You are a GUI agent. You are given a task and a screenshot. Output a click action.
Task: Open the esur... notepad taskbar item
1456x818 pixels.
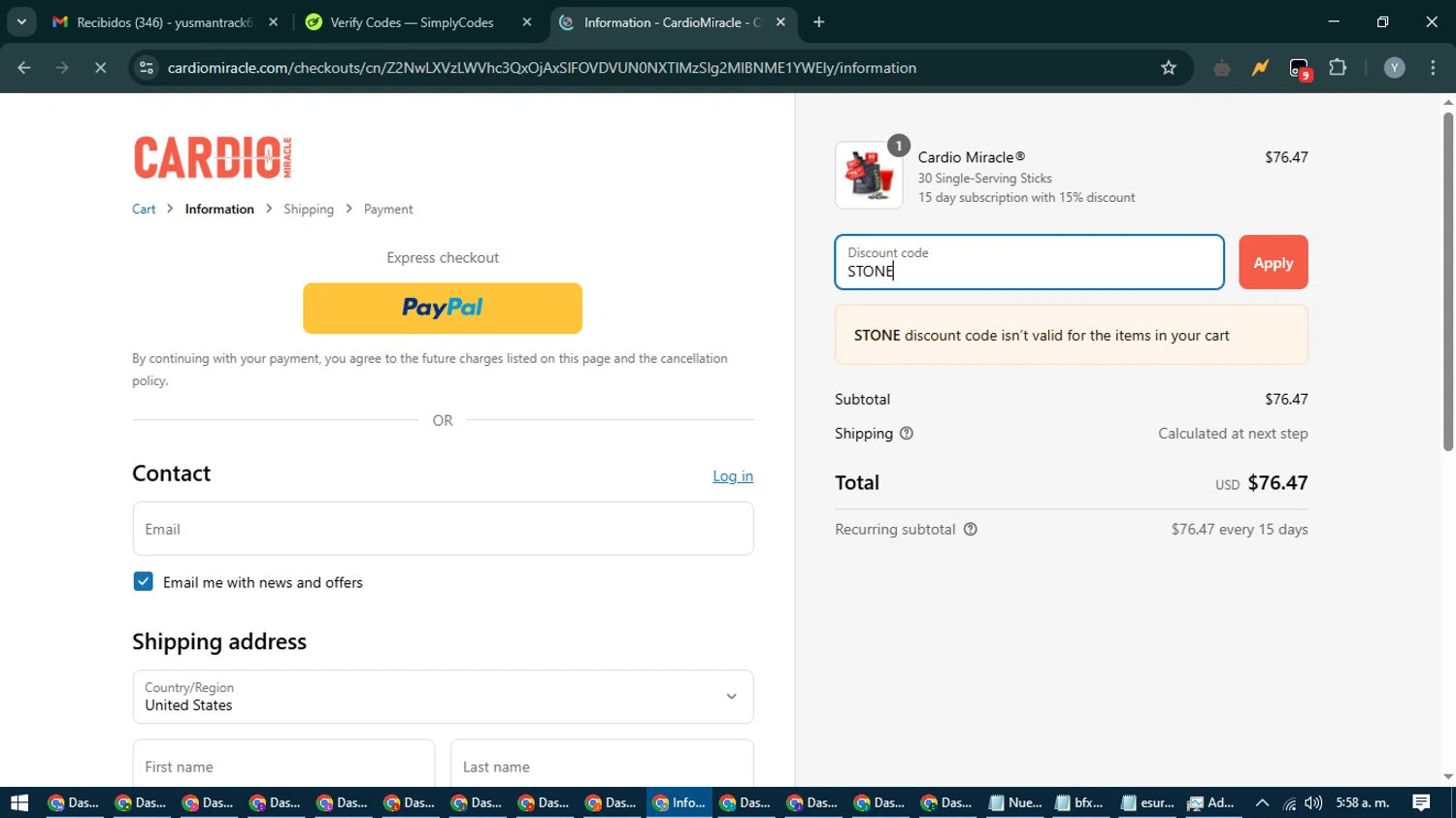1148,802
